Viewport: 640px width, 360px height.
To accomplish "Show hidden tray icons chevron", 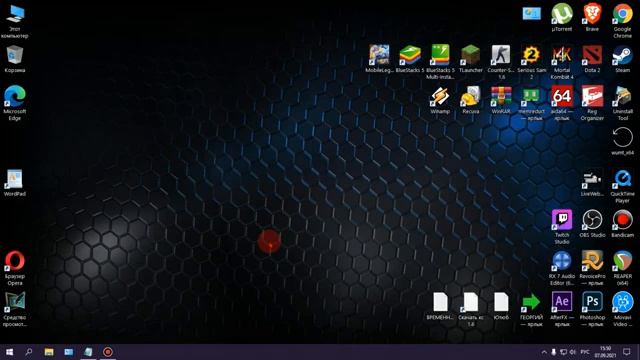I will (544, 352).
